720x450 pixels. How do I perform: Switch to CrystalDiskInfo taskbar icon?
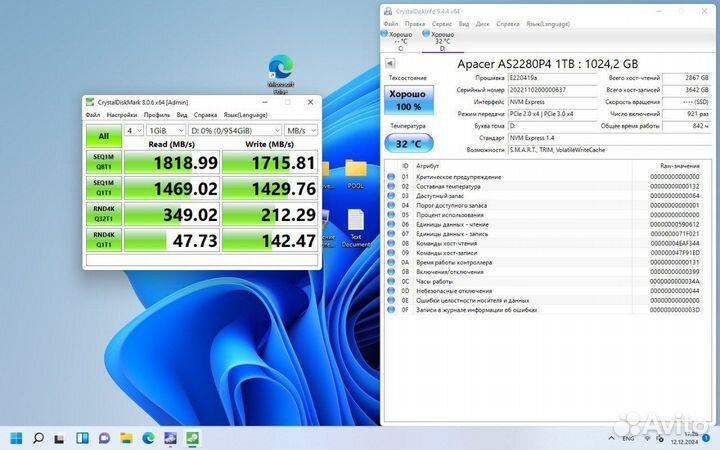tap(170, 438)
